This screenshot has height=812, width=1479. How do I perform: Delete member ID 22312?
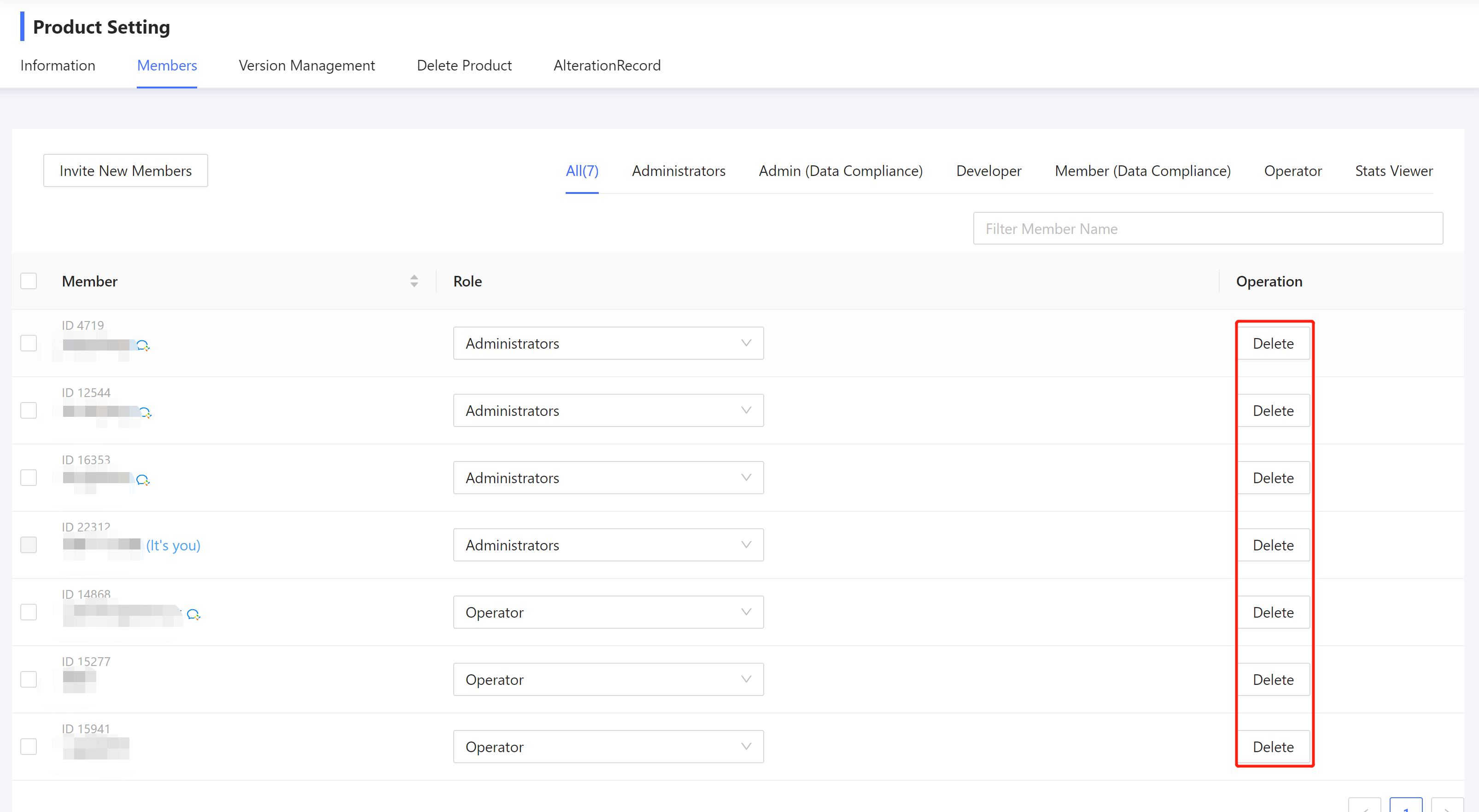click(1273, 545)
